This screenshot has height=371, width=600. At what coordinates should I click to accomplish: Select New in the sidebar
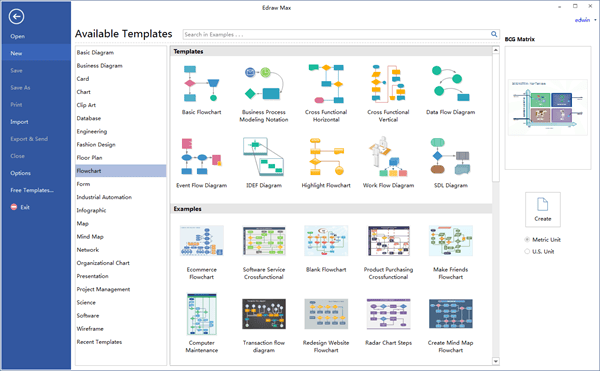(x=36, y=53)
